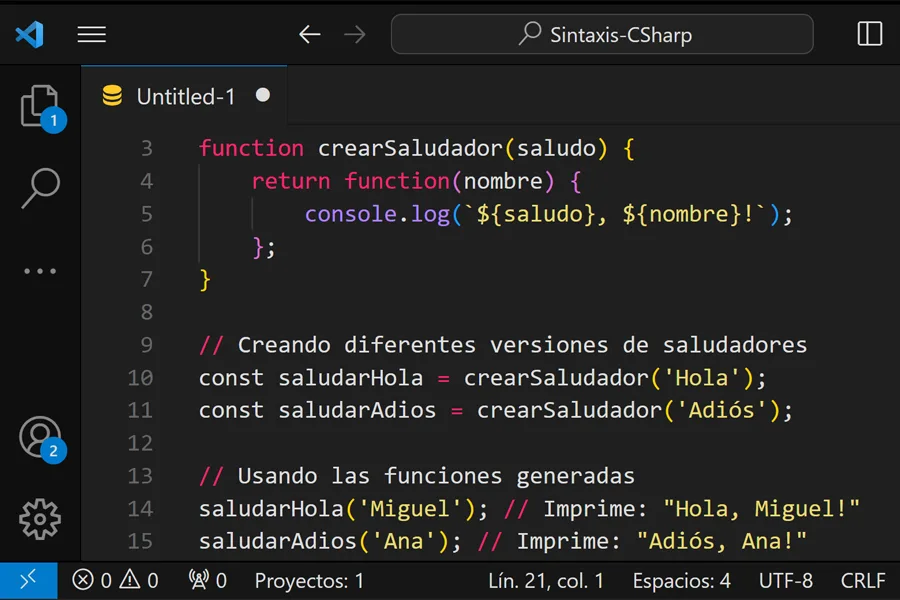The image size is (900, 600).
Task: Change end of line sequence CRLF
Action: click(x=862, y=580)
